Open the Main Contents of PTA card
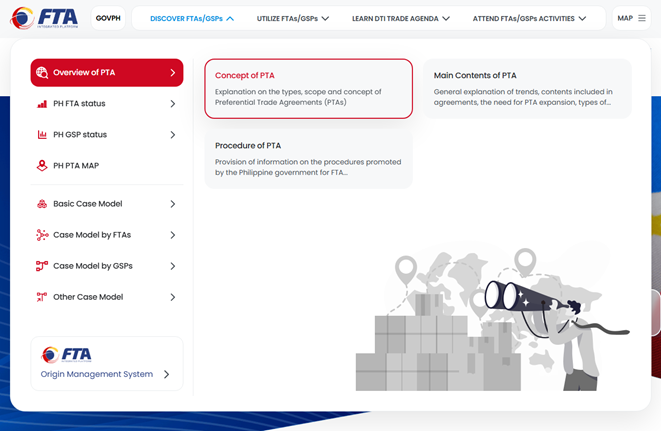The width and height of the screenshot is (661, 431). [x=526, y=88]
